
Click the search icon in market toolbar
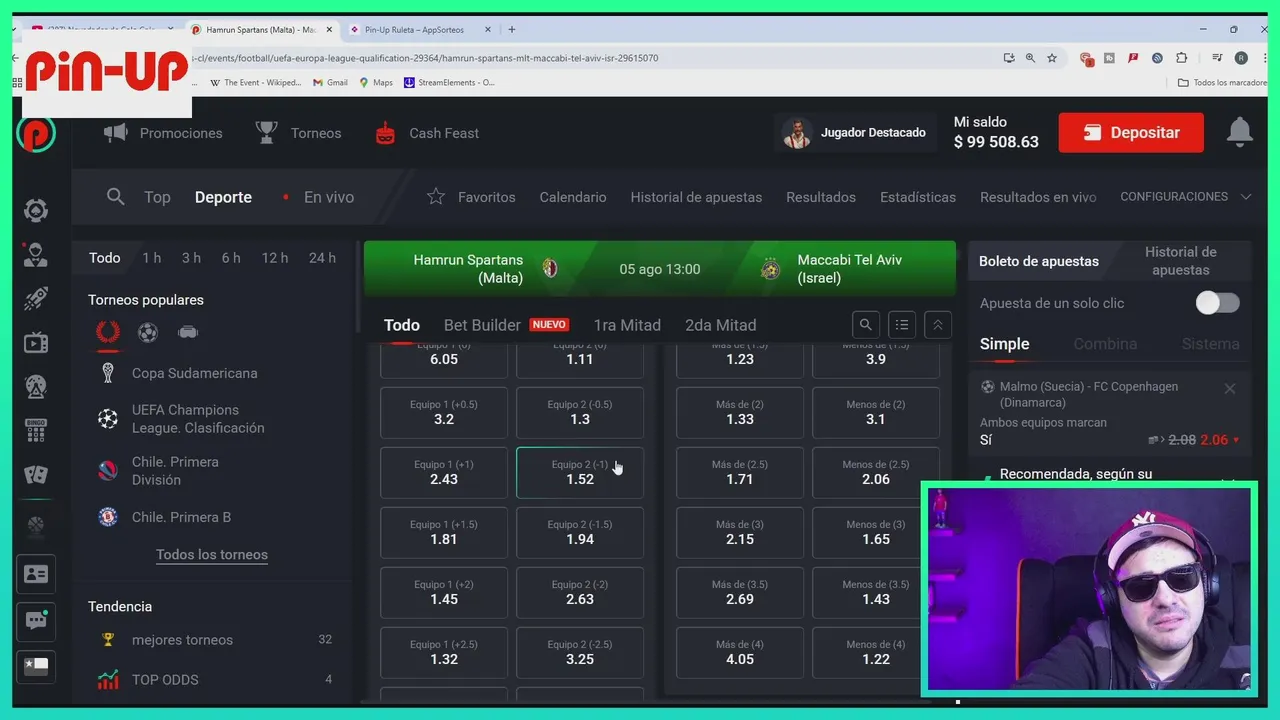pyautogui.click(x=866, y=325)
